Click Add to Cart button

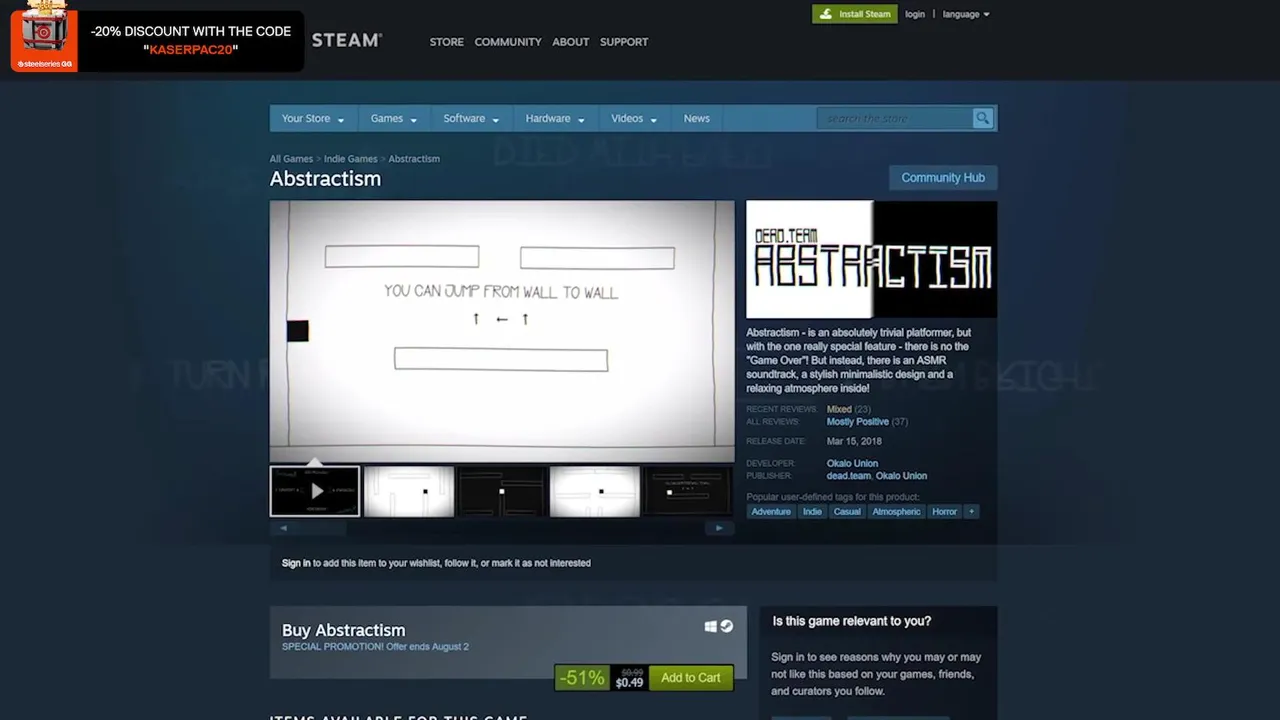pos(690,678)
